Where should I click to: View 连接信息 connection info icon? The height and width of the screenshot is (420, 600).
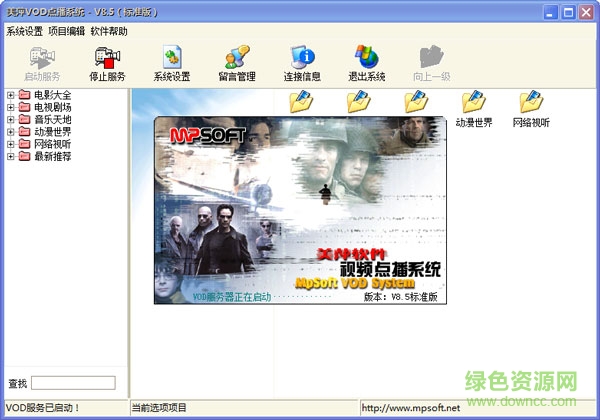coord(302,57)
